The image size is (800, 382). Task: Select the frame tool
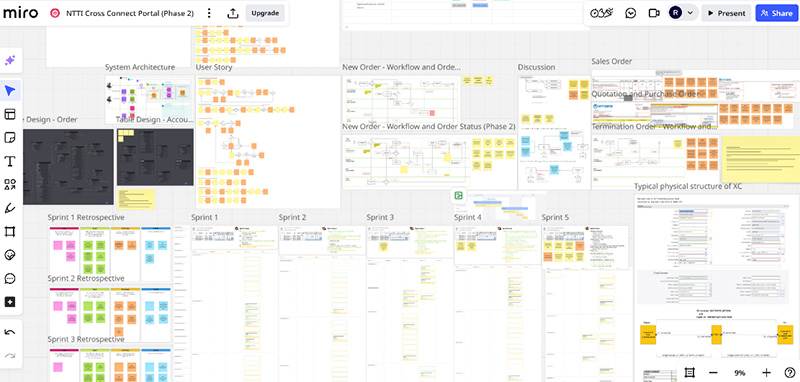(10, 232)
